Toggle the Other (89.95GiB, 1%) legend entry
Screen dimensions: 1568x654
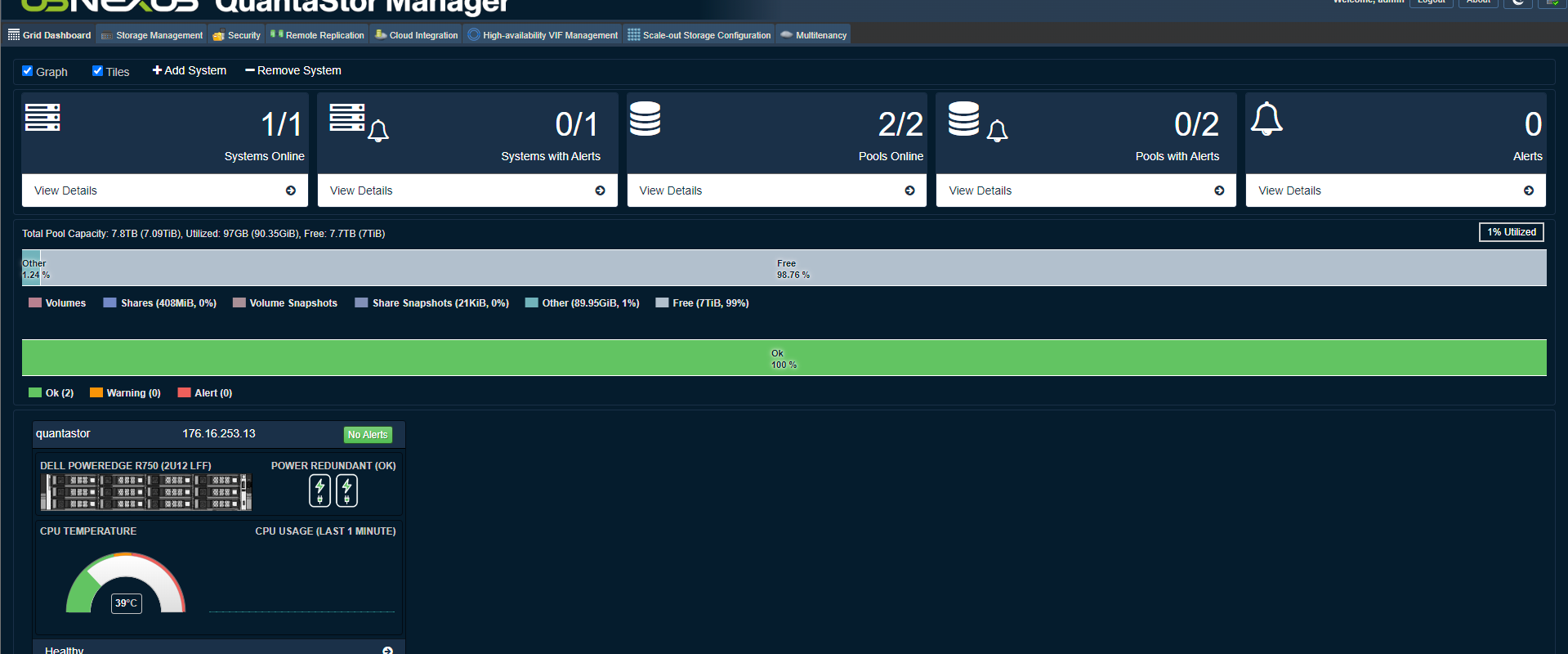[583, 302]
